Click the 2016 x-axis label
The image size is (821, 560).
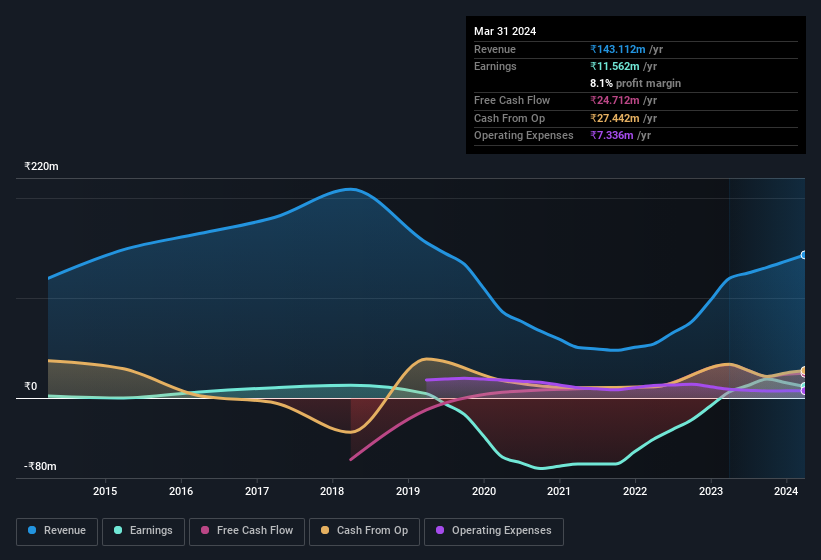[181, 491]
